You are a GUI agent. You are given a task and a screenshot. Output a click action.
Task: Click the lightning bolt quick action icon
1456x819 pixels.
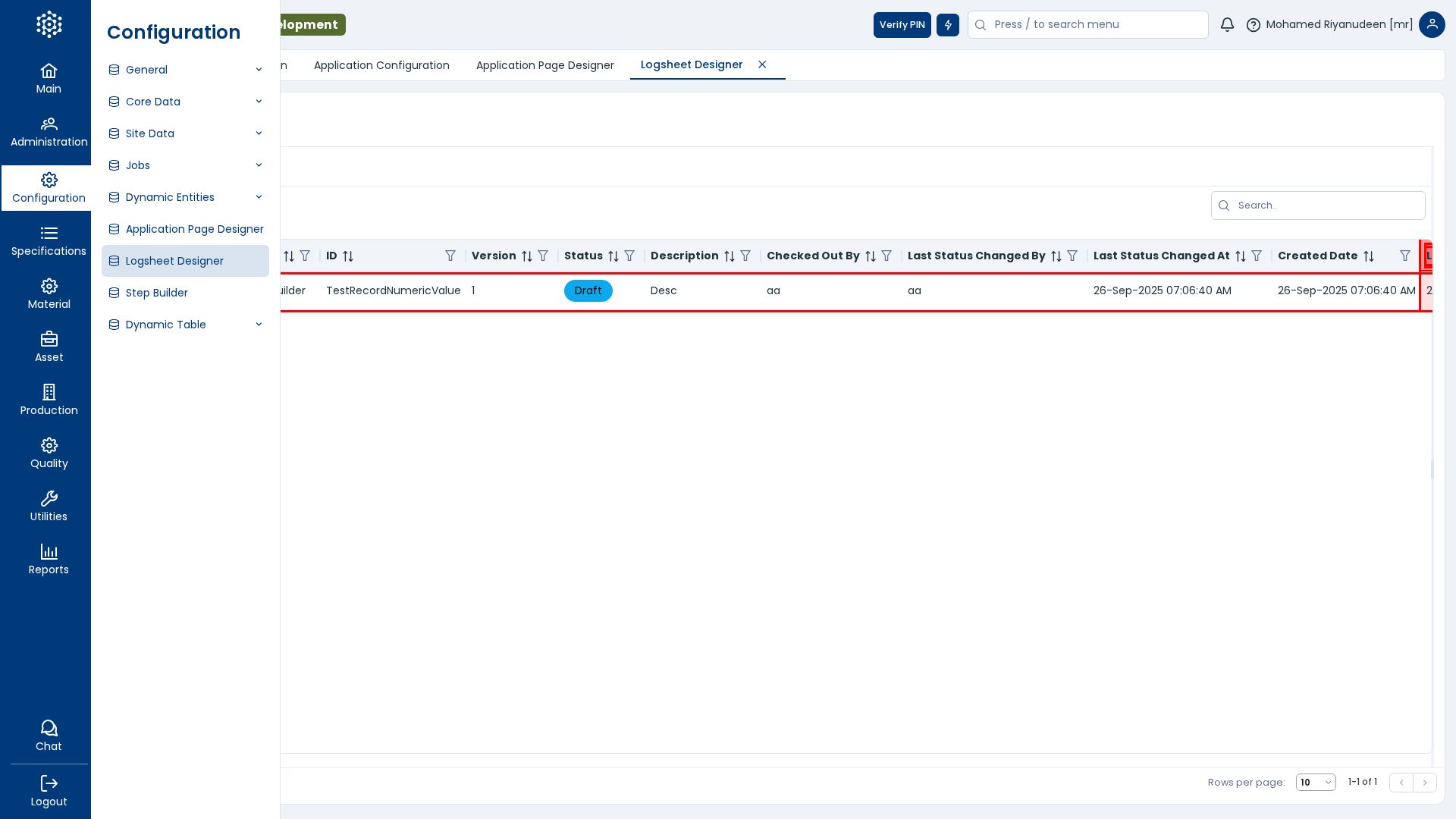point(948,25)
